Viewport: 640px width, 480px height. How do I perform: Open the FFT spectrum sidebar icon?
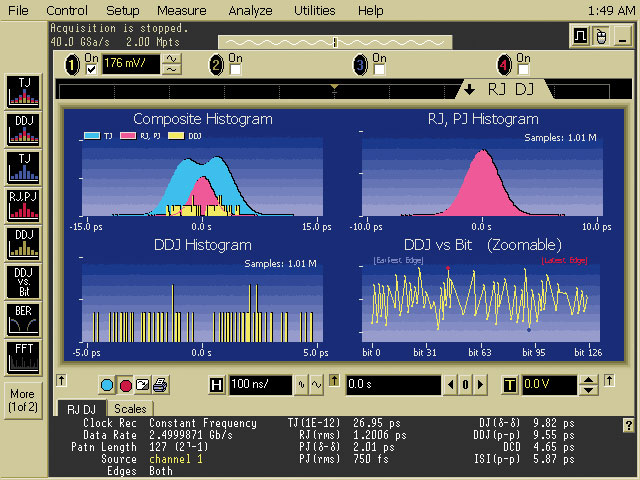coord(23,357)
